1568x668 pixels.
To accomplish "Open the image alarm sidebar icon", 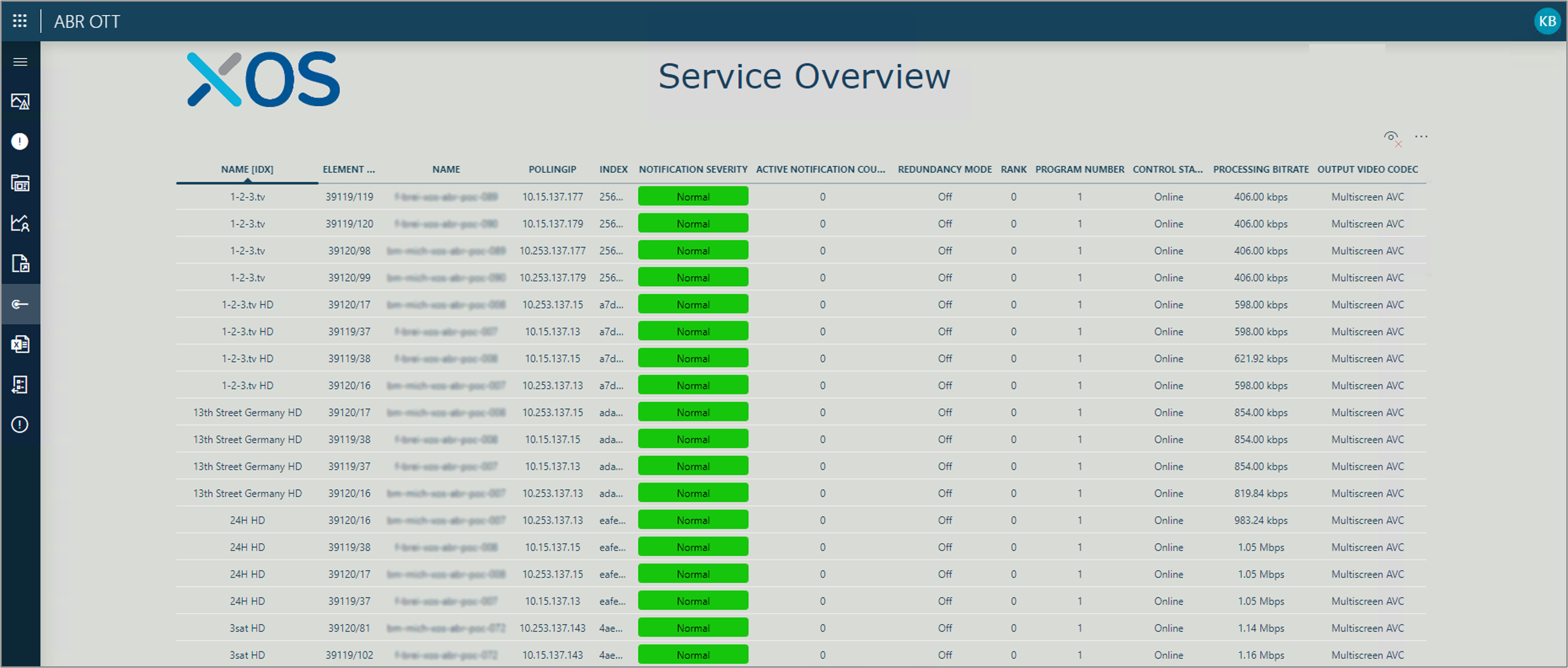I will (20, 101).
